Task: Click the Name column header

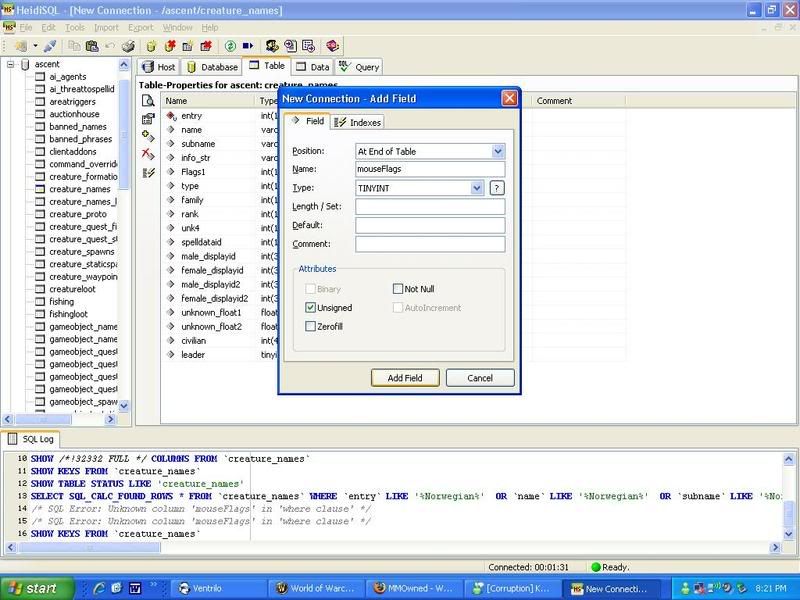Action: [210, 101]
